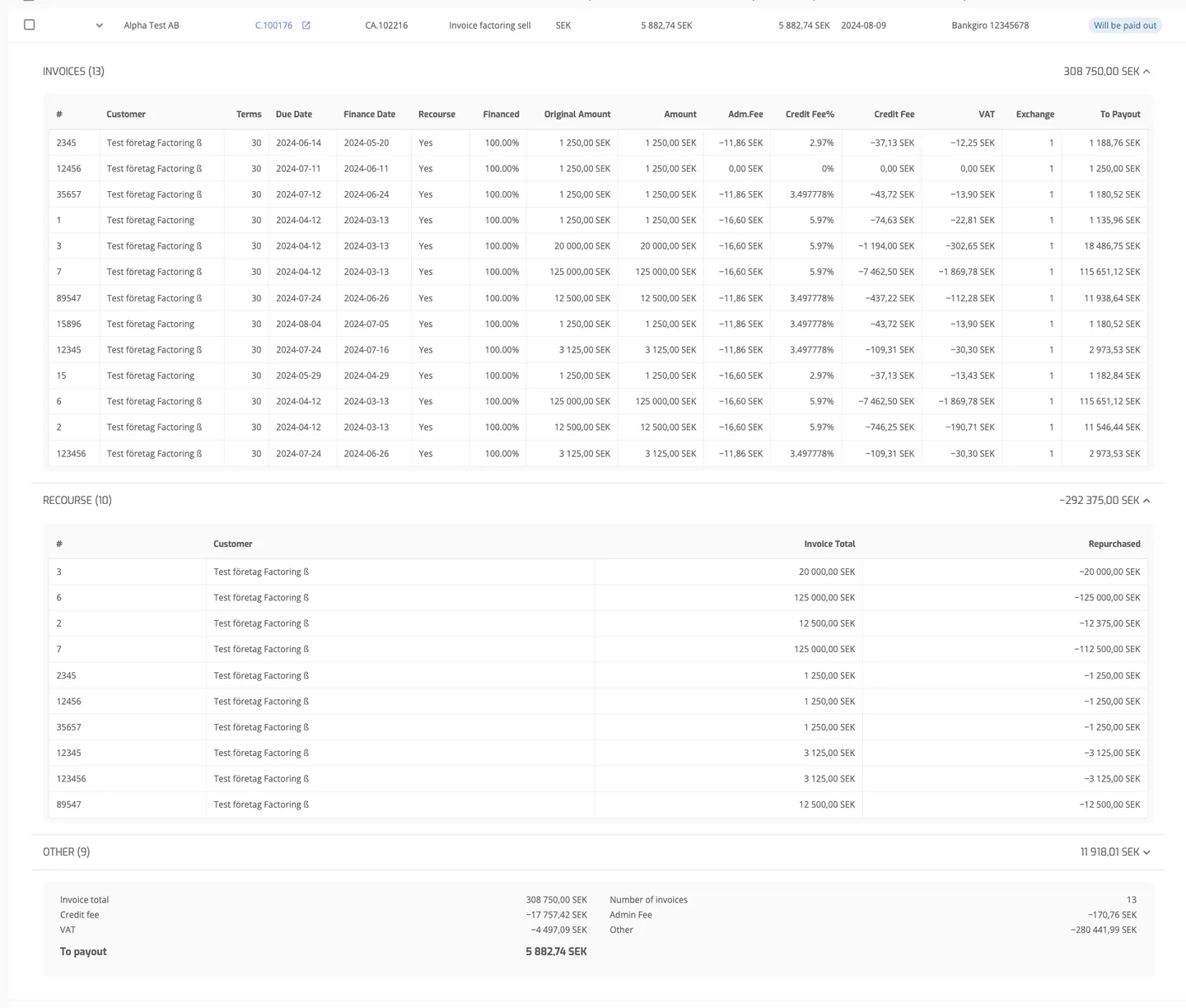1186x1008 pixels.
Task: Click payout amount 18 486,75 SEK
Action: (x=1112, y=246)
